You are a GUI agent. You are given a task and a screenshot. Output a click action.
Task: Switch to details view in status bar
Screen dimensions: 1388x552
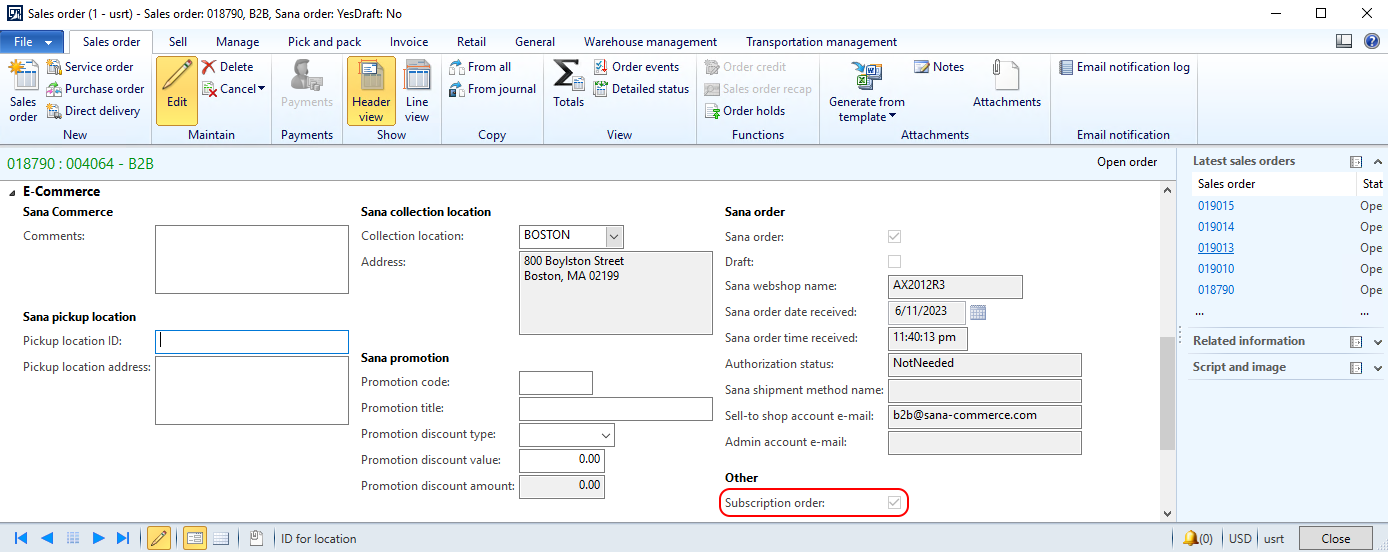195,538
